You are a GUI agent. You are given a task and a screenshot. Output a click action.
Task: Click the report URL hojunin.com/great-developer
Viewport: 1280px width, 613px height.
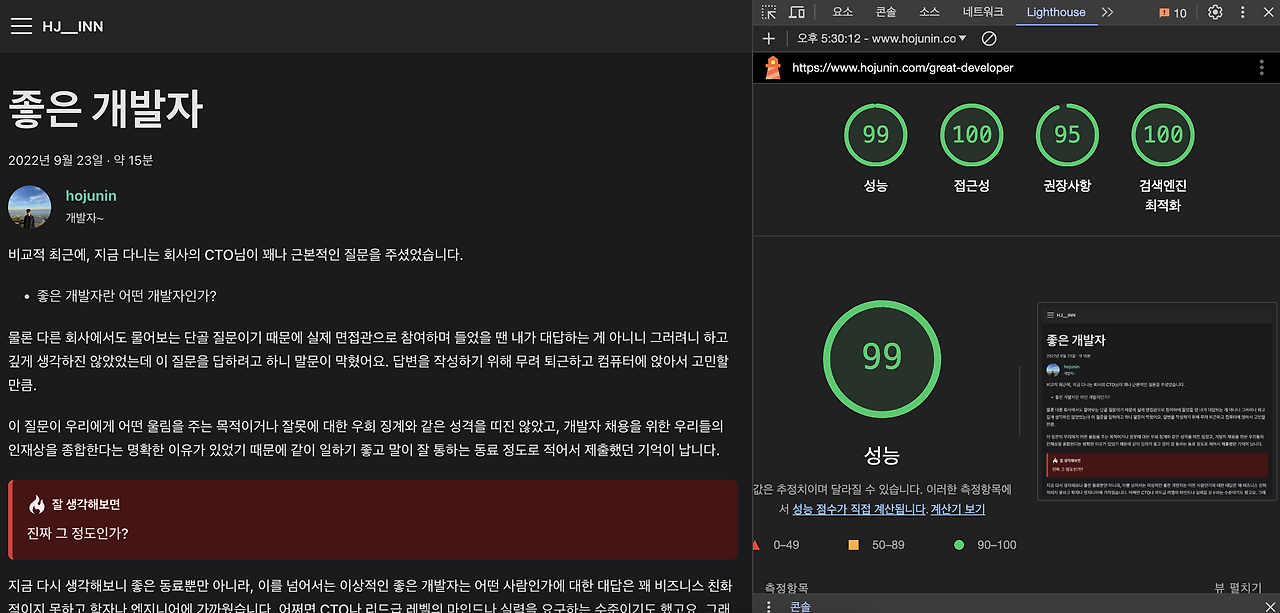pos(903,68)
